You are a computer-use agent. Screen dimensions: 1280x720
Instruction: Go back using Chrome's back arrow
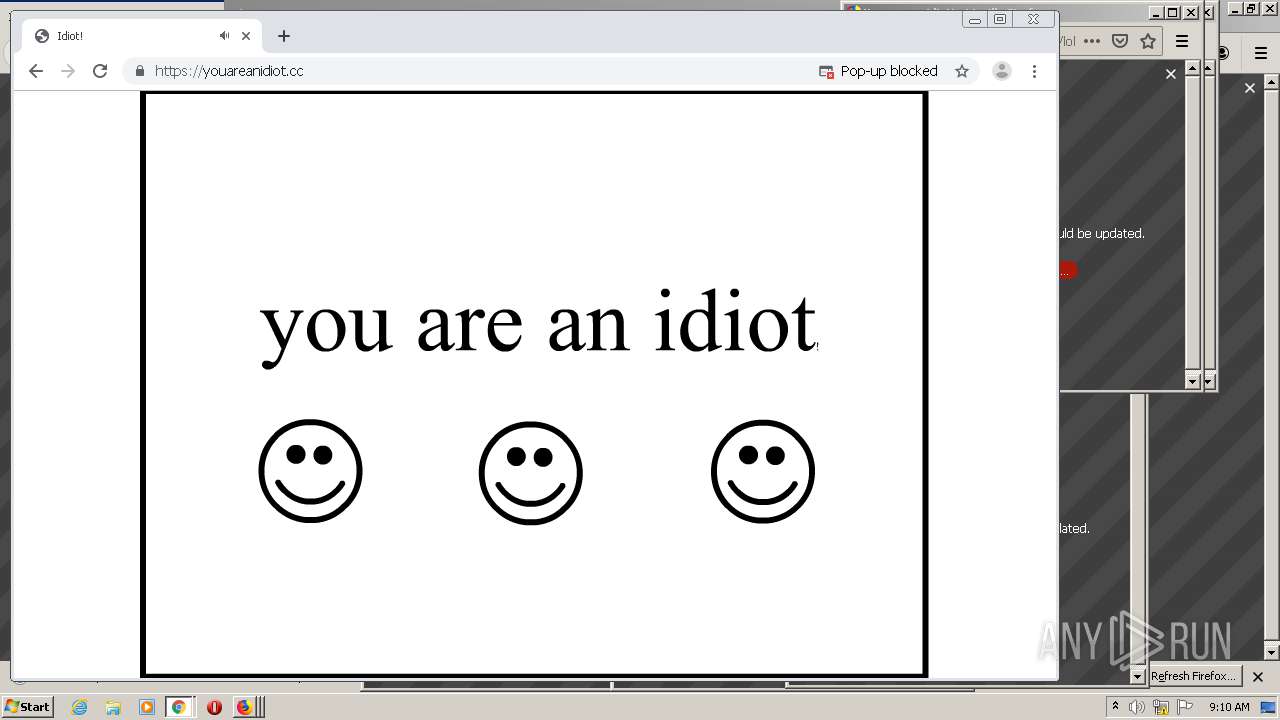pos(36,71)
